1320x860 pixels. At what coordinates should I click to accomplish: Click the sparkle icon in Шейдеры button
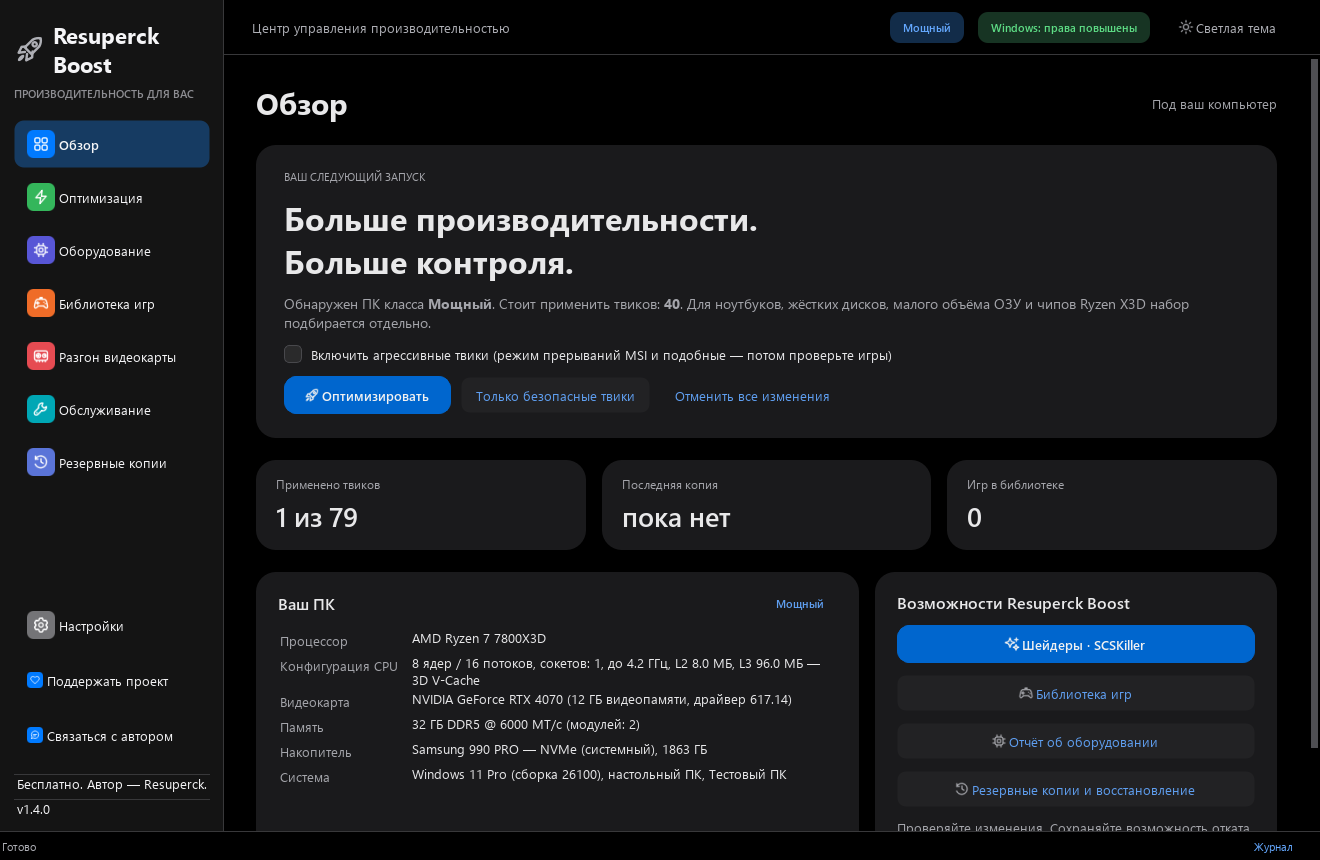pyautogui.click(x=1012, y=645)
